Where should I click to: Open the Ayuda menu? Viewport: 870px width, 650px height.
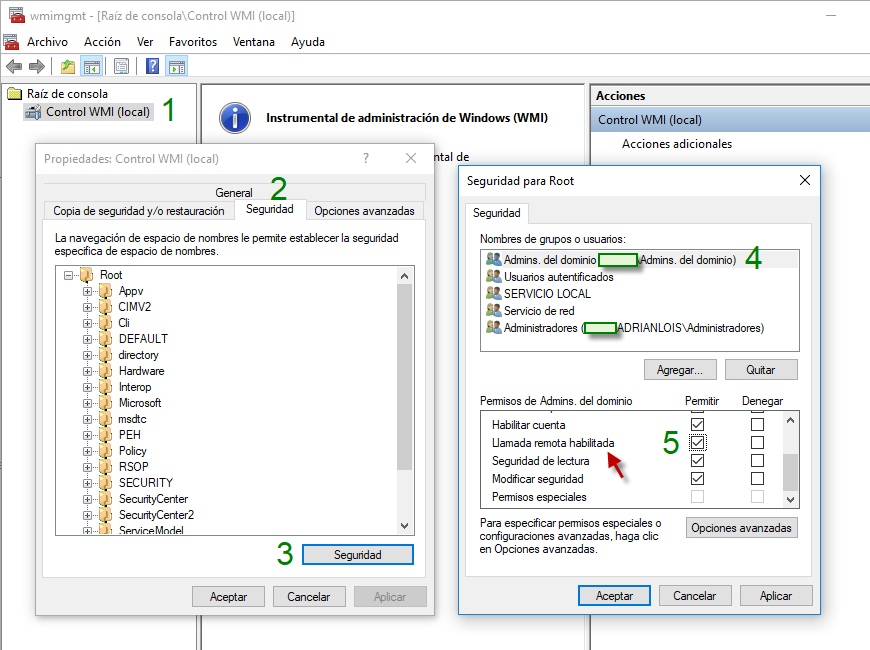point(307,42)
